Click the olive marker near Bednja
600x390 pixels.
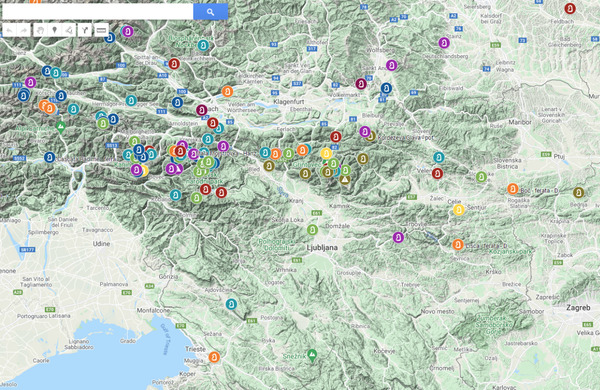point(579,193)
